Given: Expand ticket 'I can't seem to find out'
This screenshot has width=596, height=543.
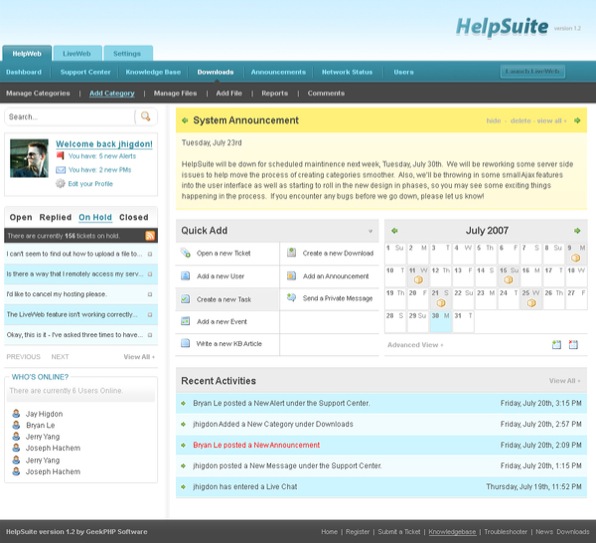Looking at the screenshot, I should (150, 254).
